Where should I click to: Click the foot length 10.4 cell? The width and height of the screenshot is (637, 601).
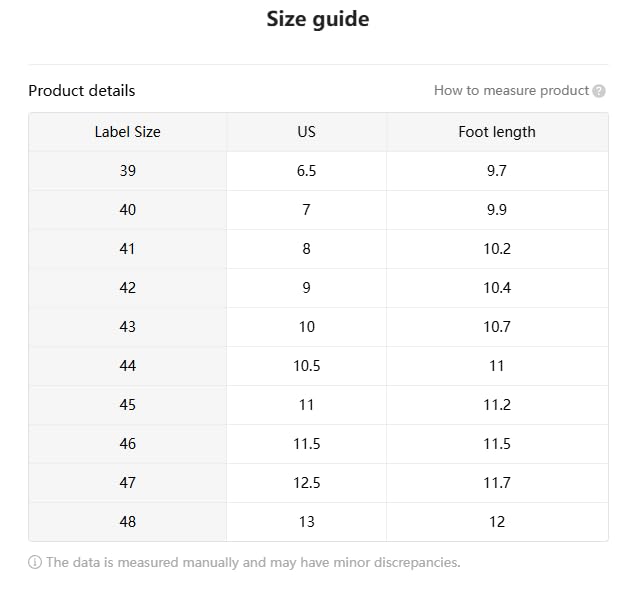[497, 288]
